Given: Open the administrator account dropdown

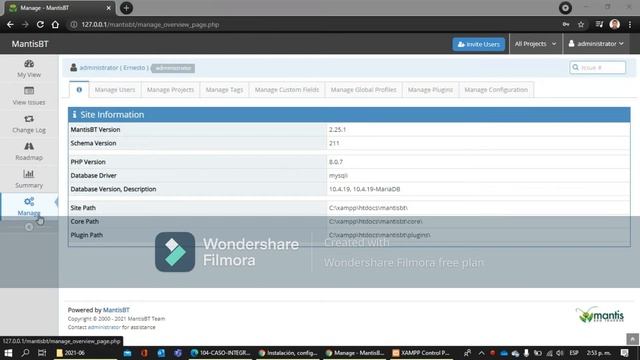Looking at the screenshot, I should (x=596, y=44).
